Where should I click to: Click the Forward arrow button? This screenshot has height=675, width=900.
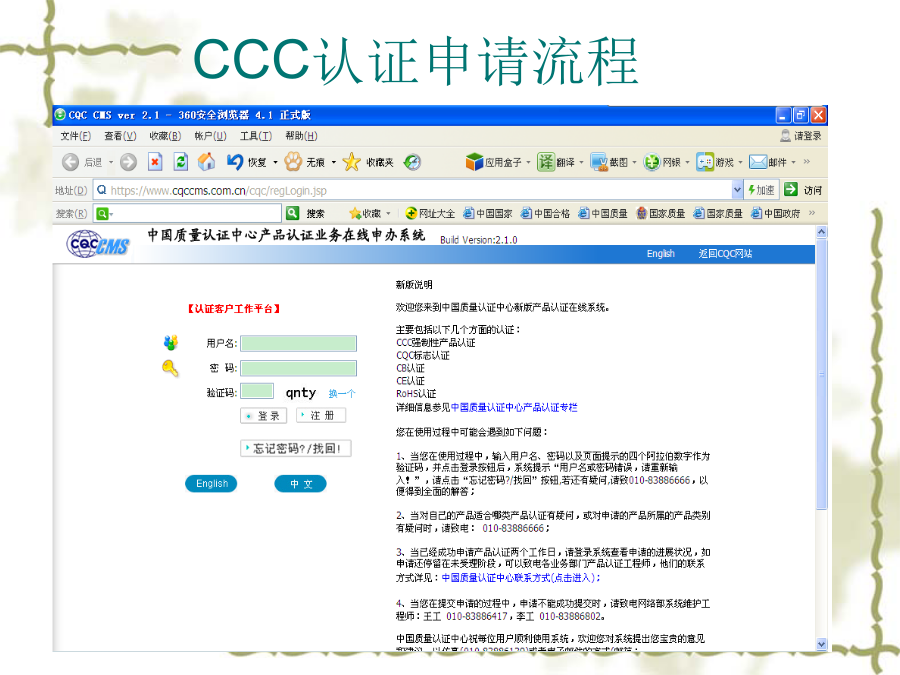[129, 162]
